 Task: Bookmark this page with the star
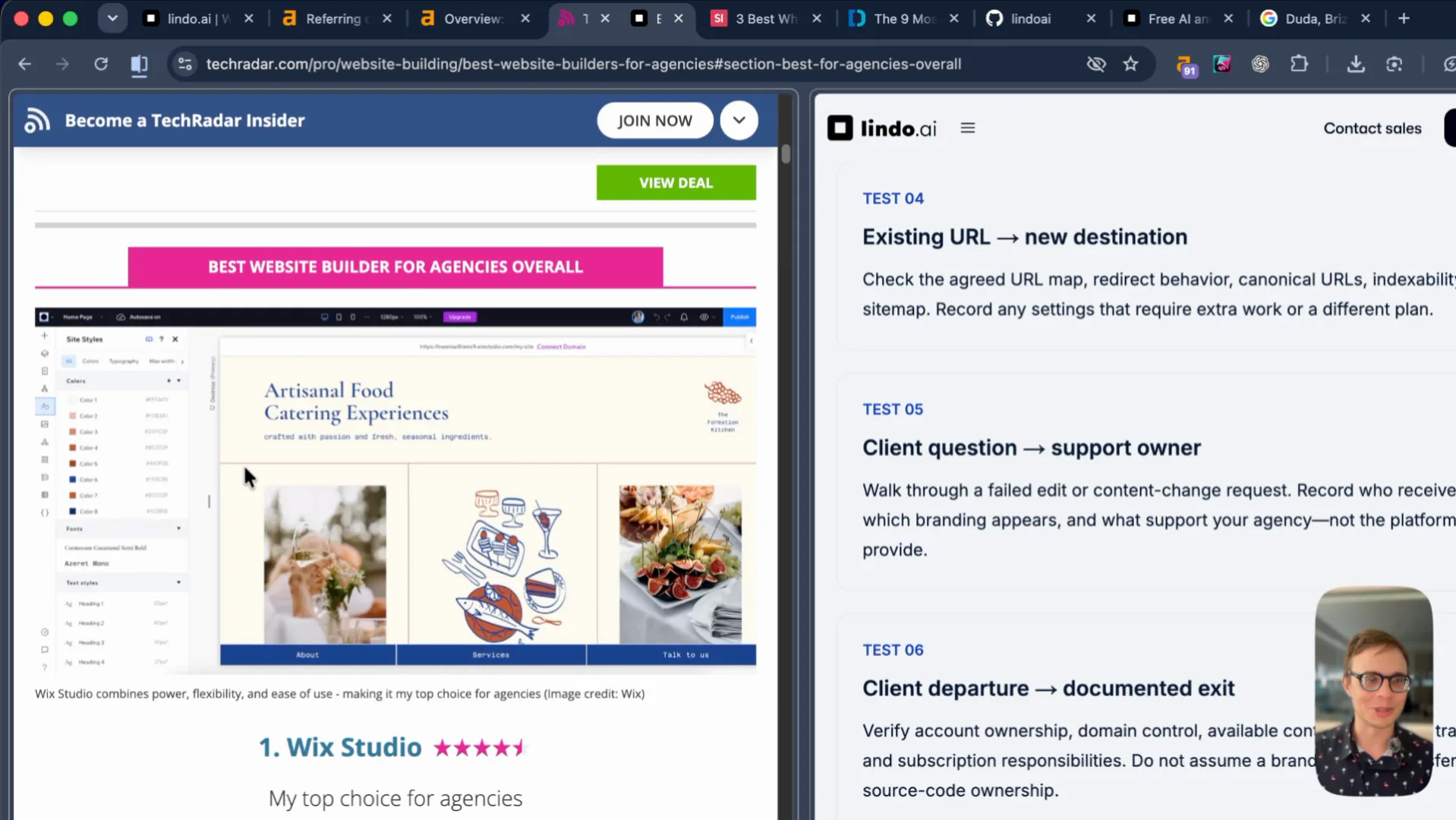click(1131, 65)
